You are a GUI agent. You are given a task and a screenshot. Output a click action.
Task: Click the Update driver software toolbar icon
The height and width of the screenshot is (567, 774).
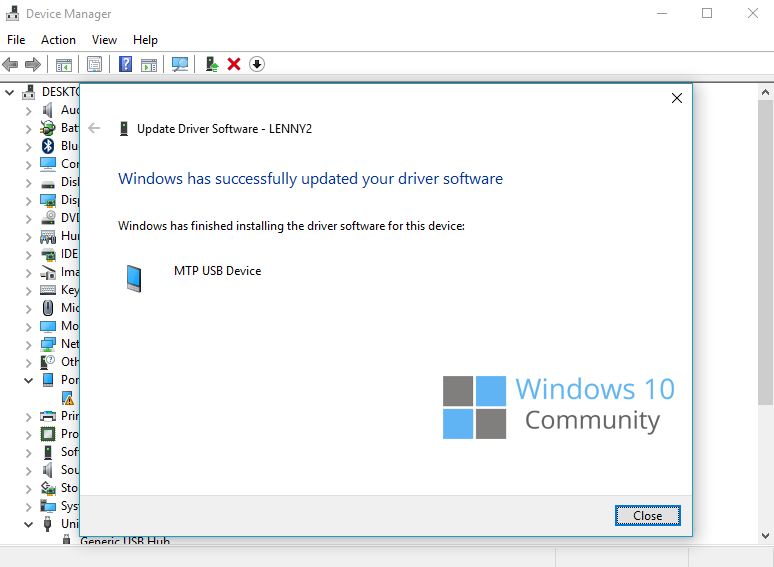212,64
